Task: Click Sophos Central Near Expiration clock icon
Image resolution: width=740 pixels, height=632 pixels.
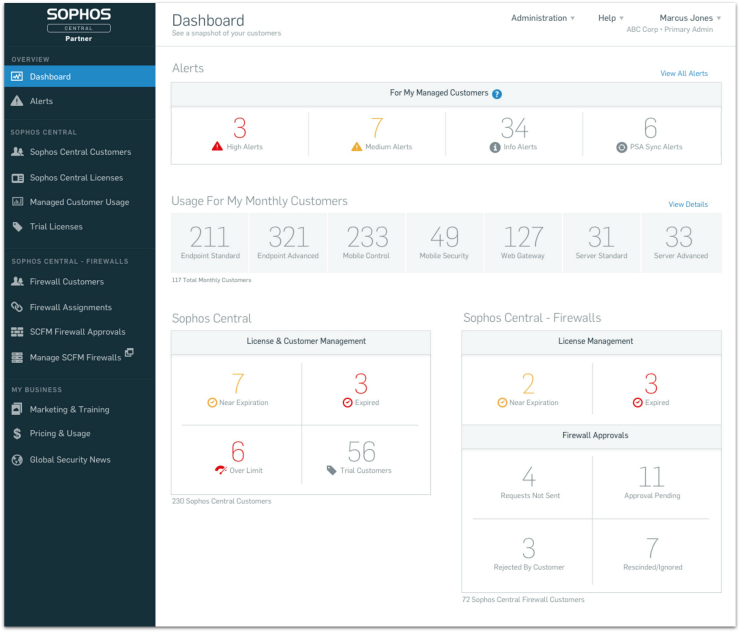Action: click(x=212, y=403)
